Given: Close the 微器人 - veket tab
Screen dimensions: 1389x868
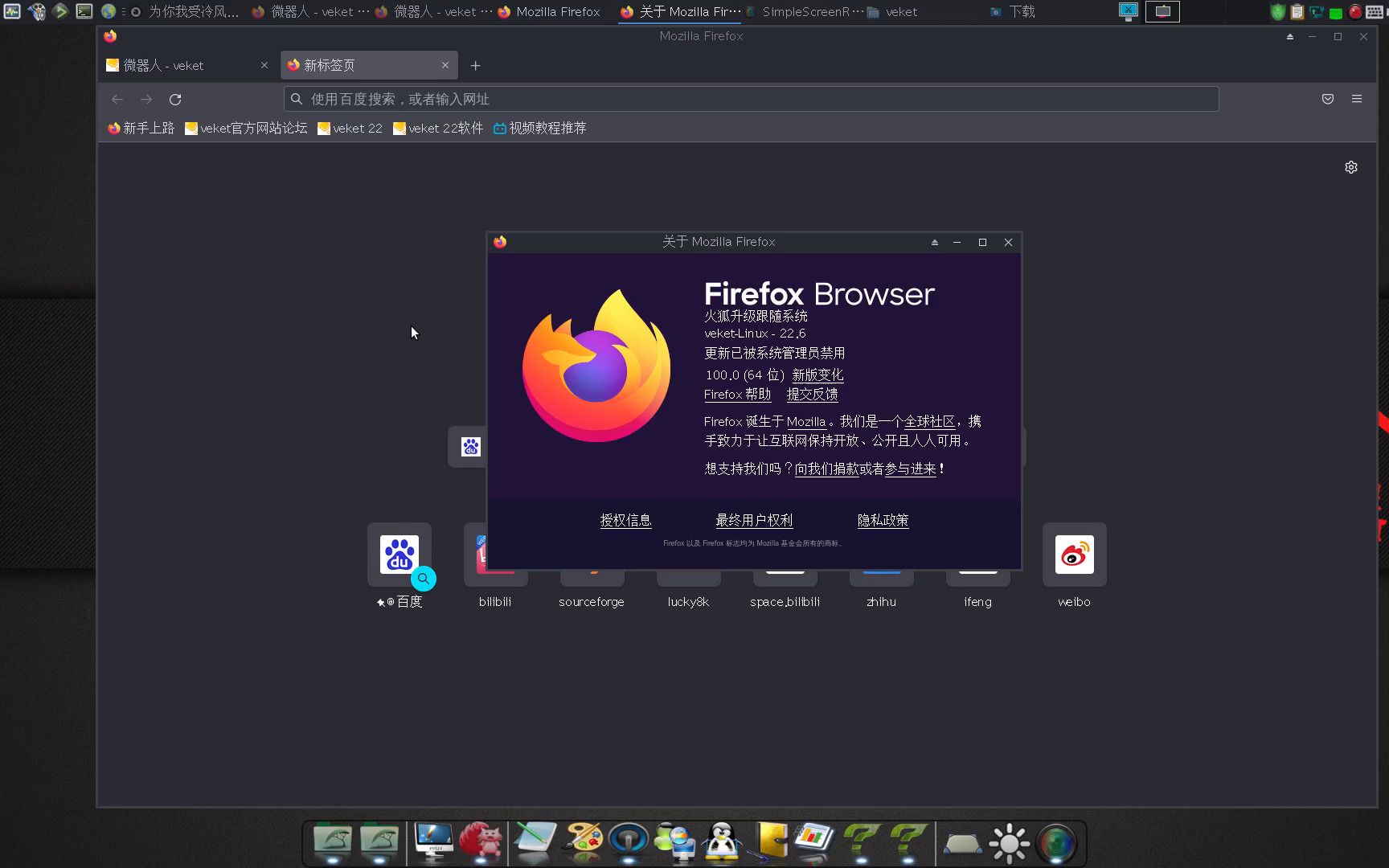Looking at the screenshot, I should pos(264,65).
